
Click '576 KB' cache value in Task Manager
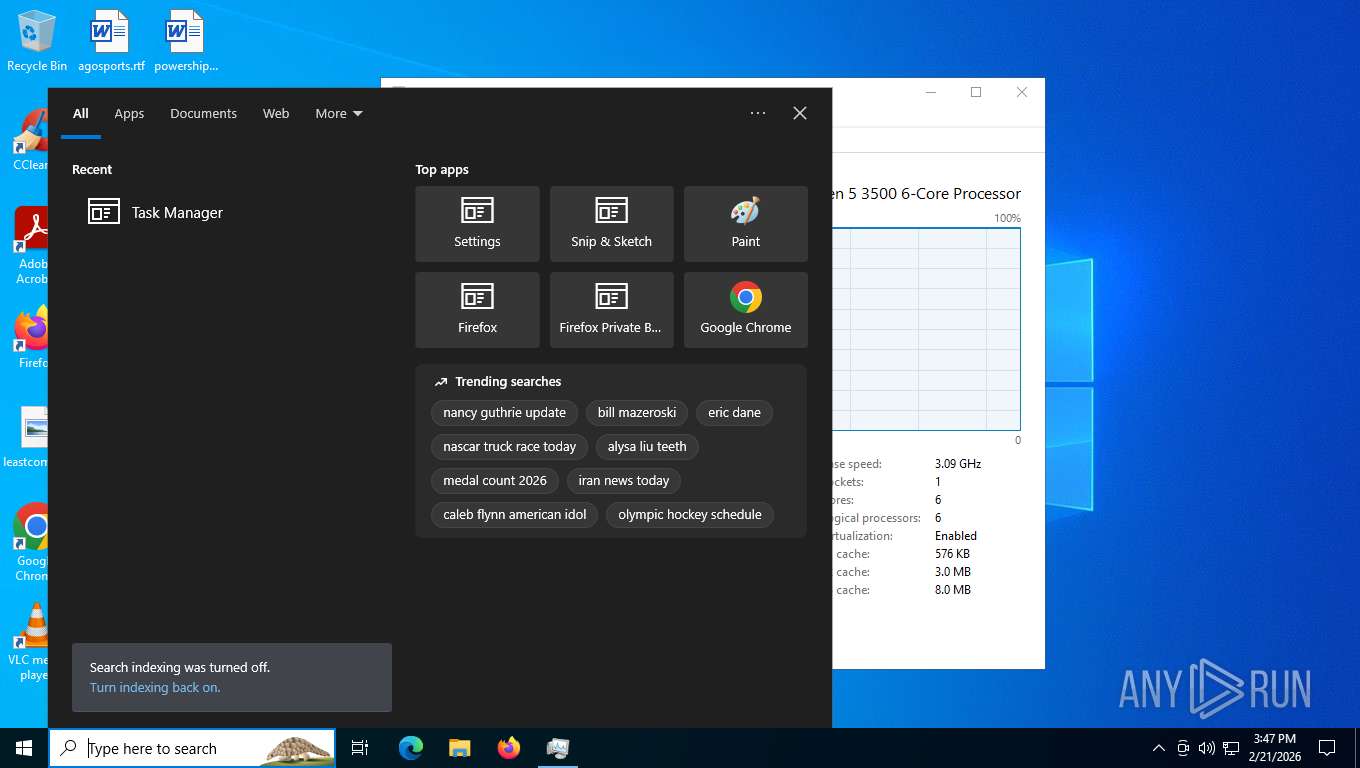pyautogui.click(x=952, y=554)
